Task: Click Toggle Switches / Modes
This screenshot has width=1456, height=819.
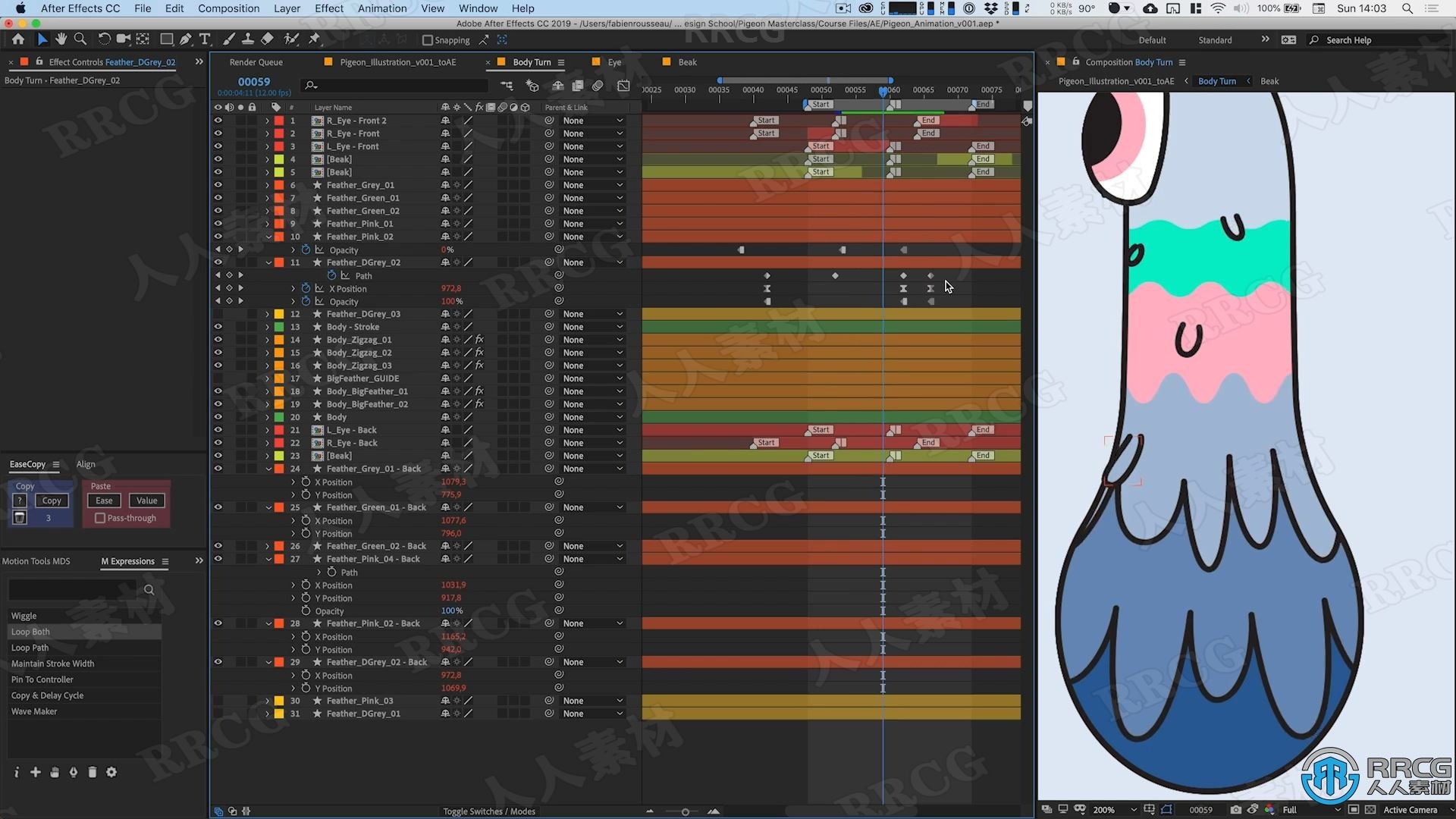Action: 489,811
